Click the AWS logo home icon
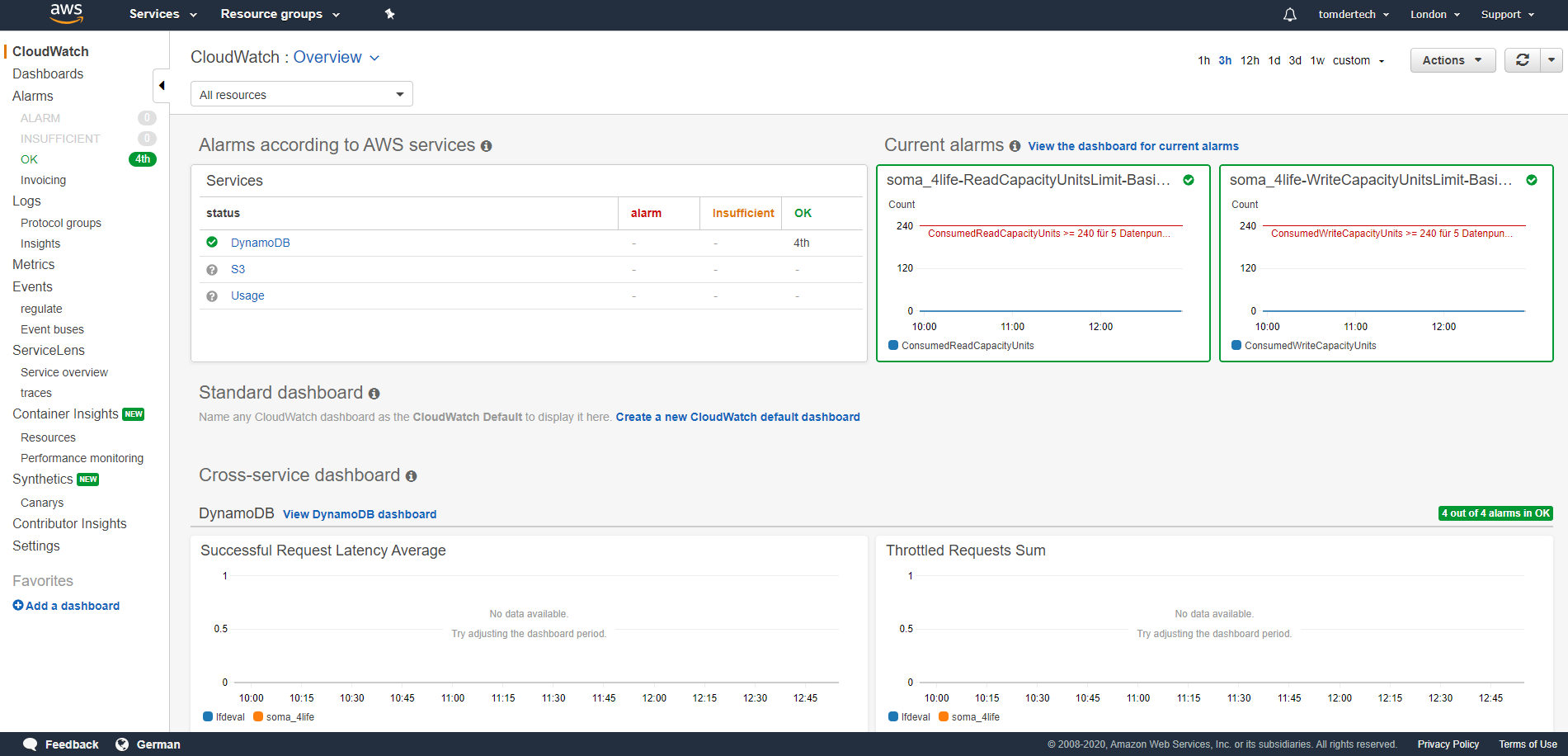The image size is (1568, 756). pos(66,13)
